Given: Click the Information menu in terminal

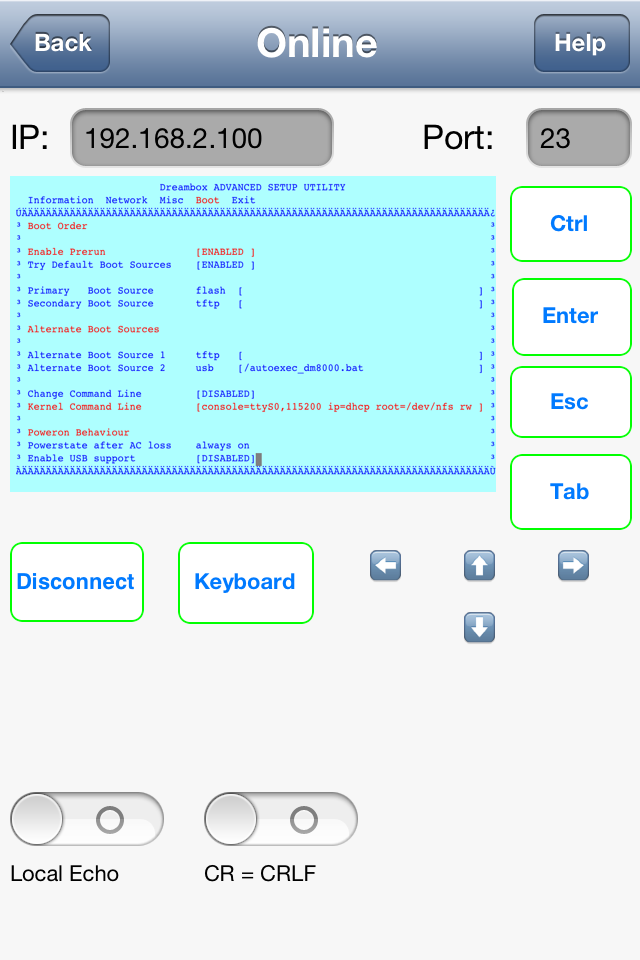Looking at the screenshot, I should point(60,200).
